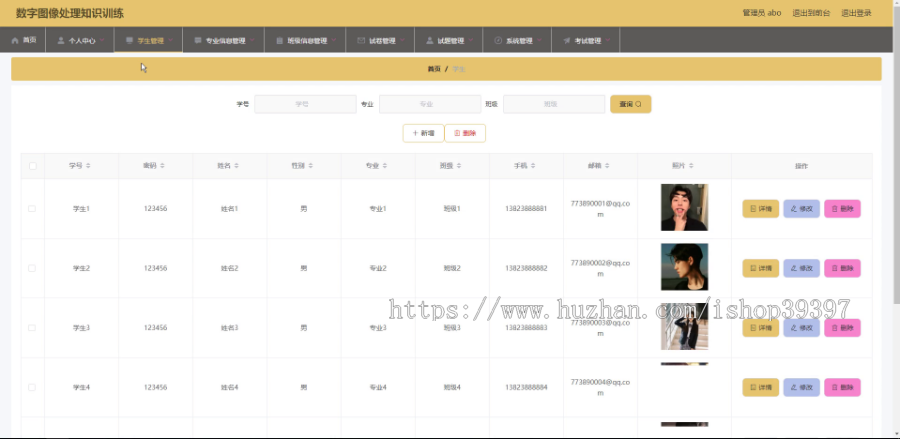Sort the table by 班级 column arrows
Viewport: 900px width, 439px height.
[459, 165]
